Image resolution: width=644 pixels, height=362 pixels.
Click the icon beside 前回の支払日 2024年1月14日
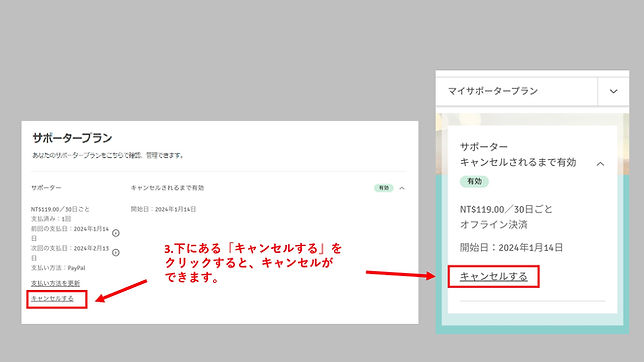point(116,233)
